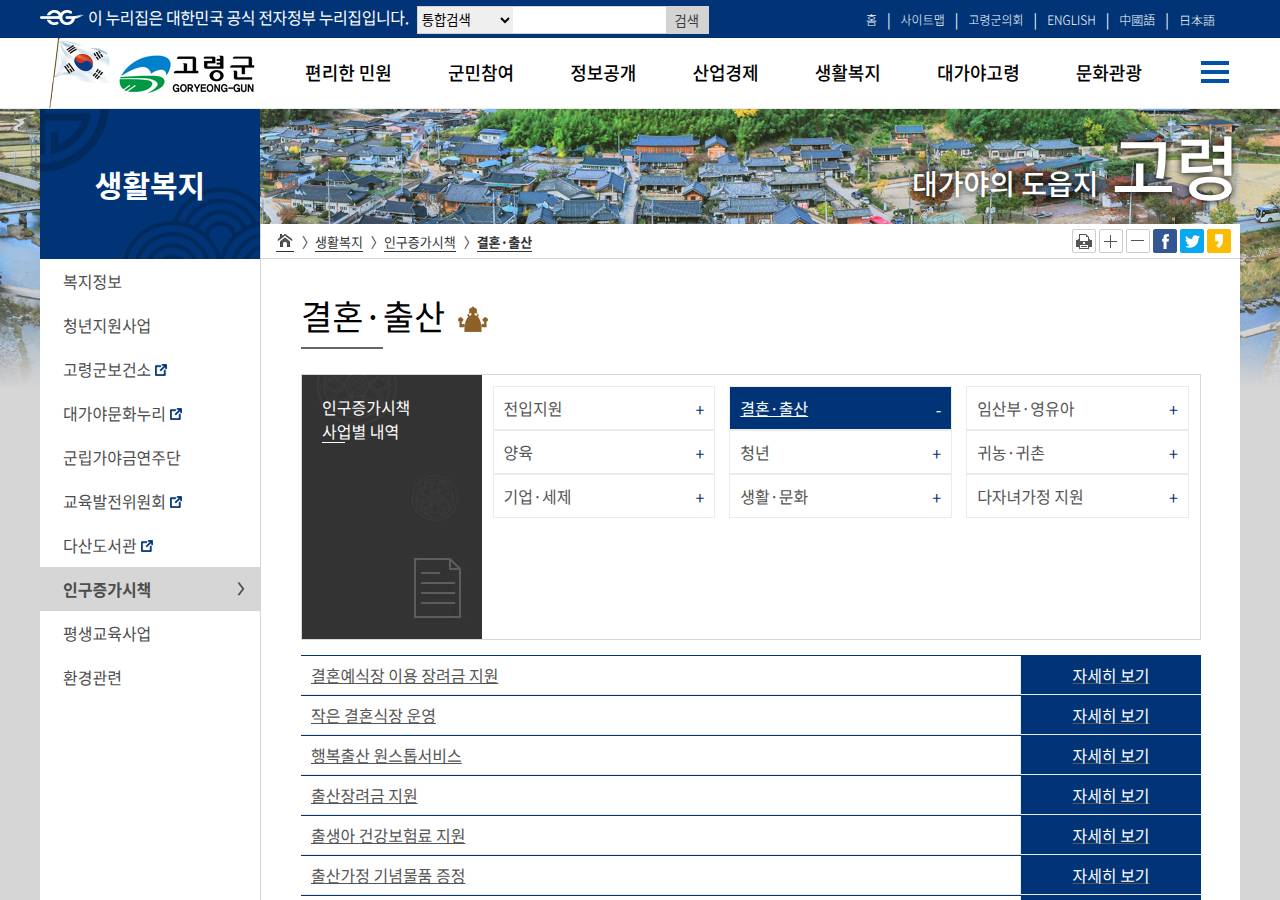
Task: Share page on Twitter
Action: (x=1192, y=241)
